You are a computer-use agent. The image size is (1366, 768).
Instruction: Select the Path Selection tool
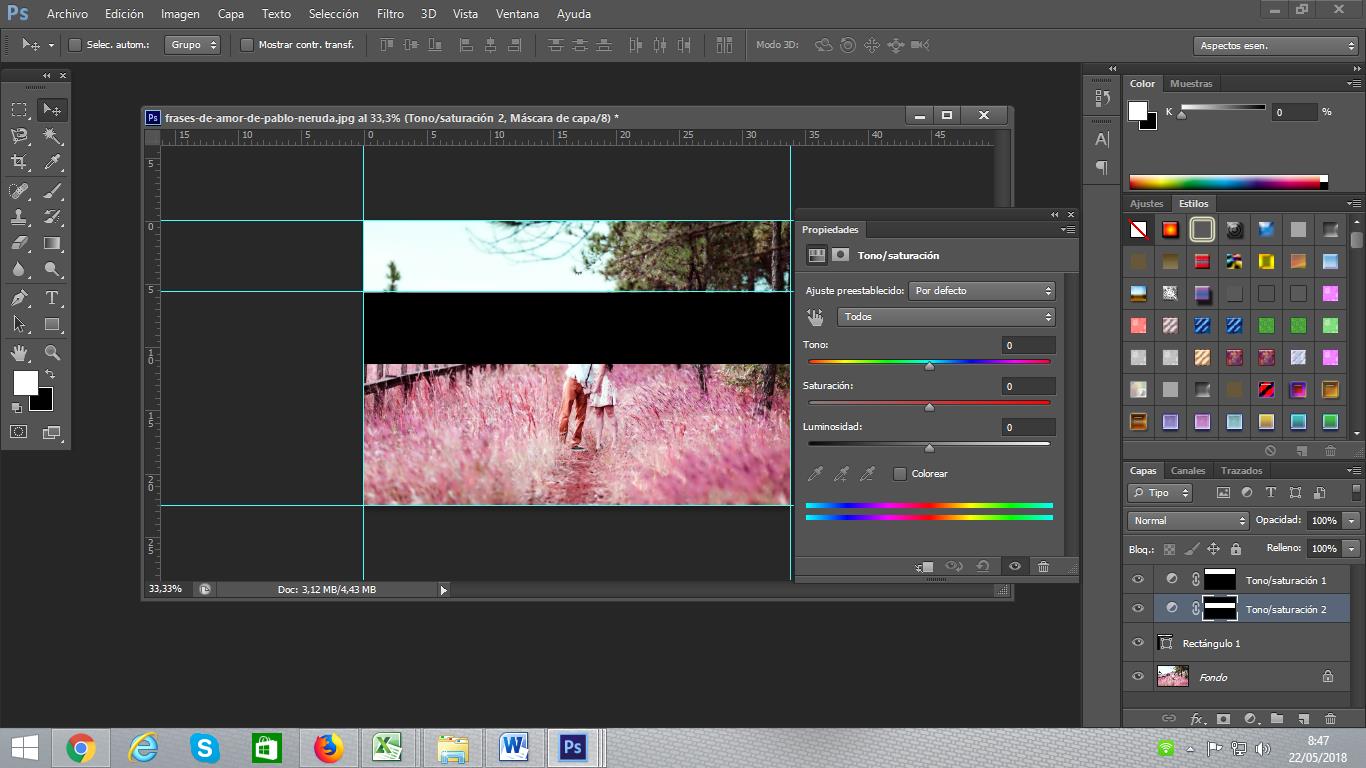click(x=19, y=324)
